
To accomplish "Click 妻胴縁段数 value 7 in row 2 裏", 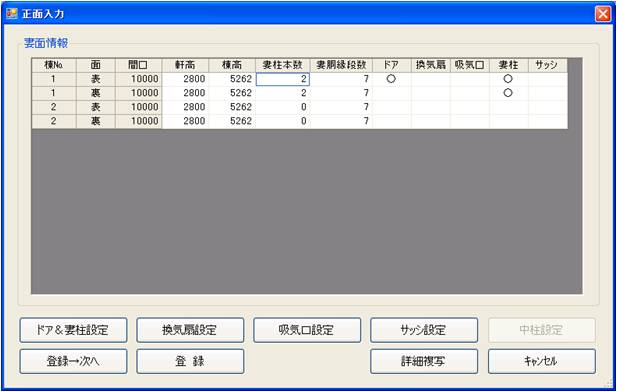I will pyautogui.click(x=341, y=122).
